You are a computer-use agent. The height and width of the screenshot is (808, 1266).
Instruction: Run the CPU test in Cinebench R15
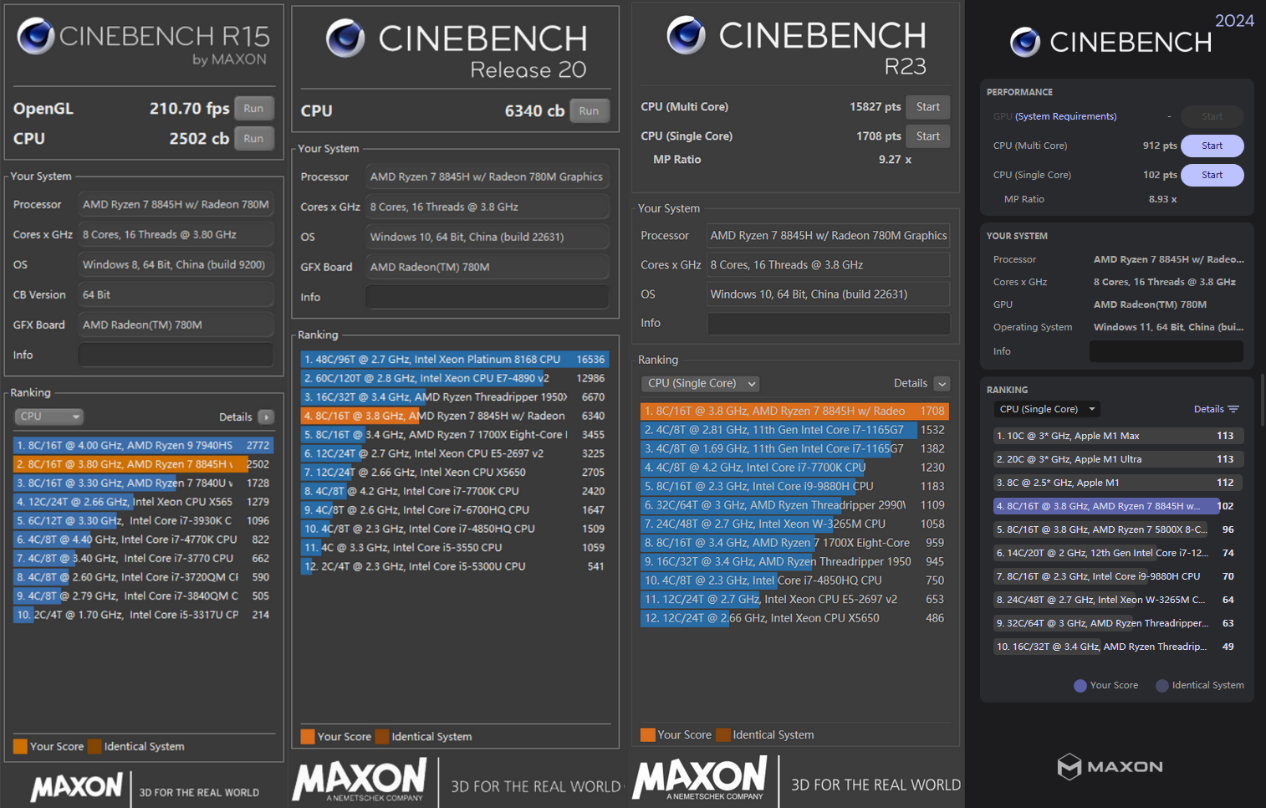(x=254, y=138)
